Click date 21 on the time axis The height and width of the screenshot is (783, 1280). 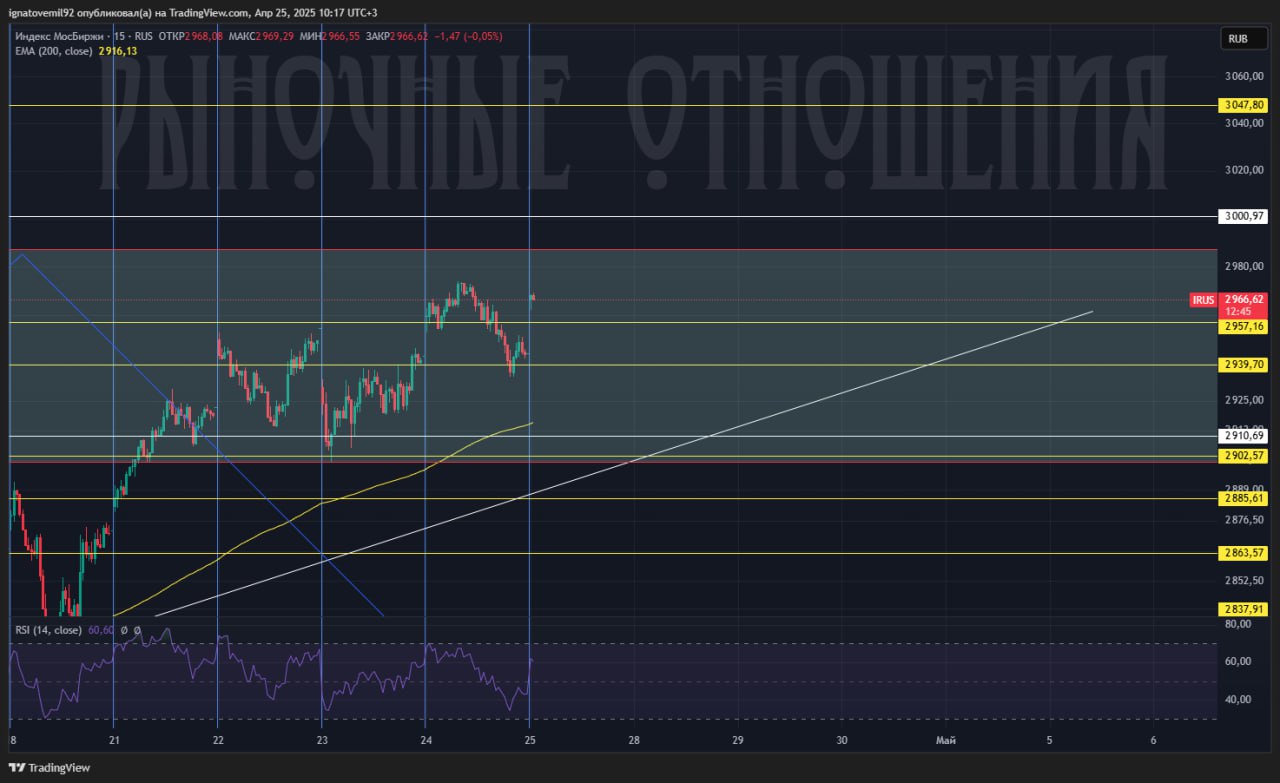(x=115, y=741)
